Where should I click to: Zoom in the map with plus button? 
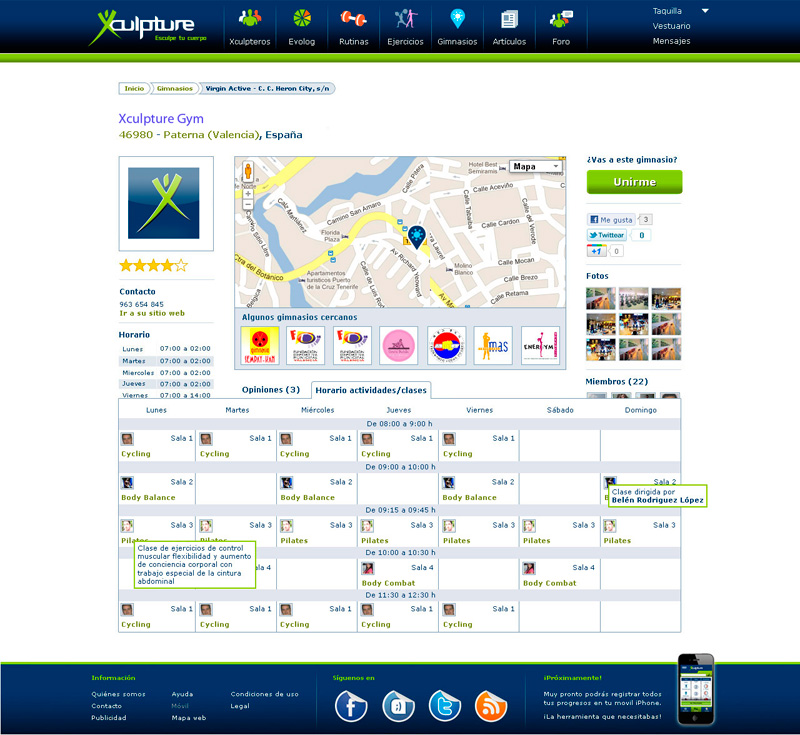pos(248,194)
